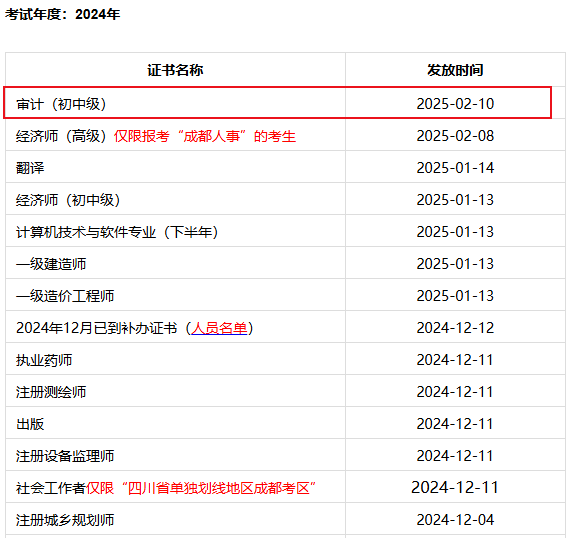The height and width of the screenshot is (538, 574).
Task: Click the 注册城乡规划师 certificate name
Action: tap(65, 520)
